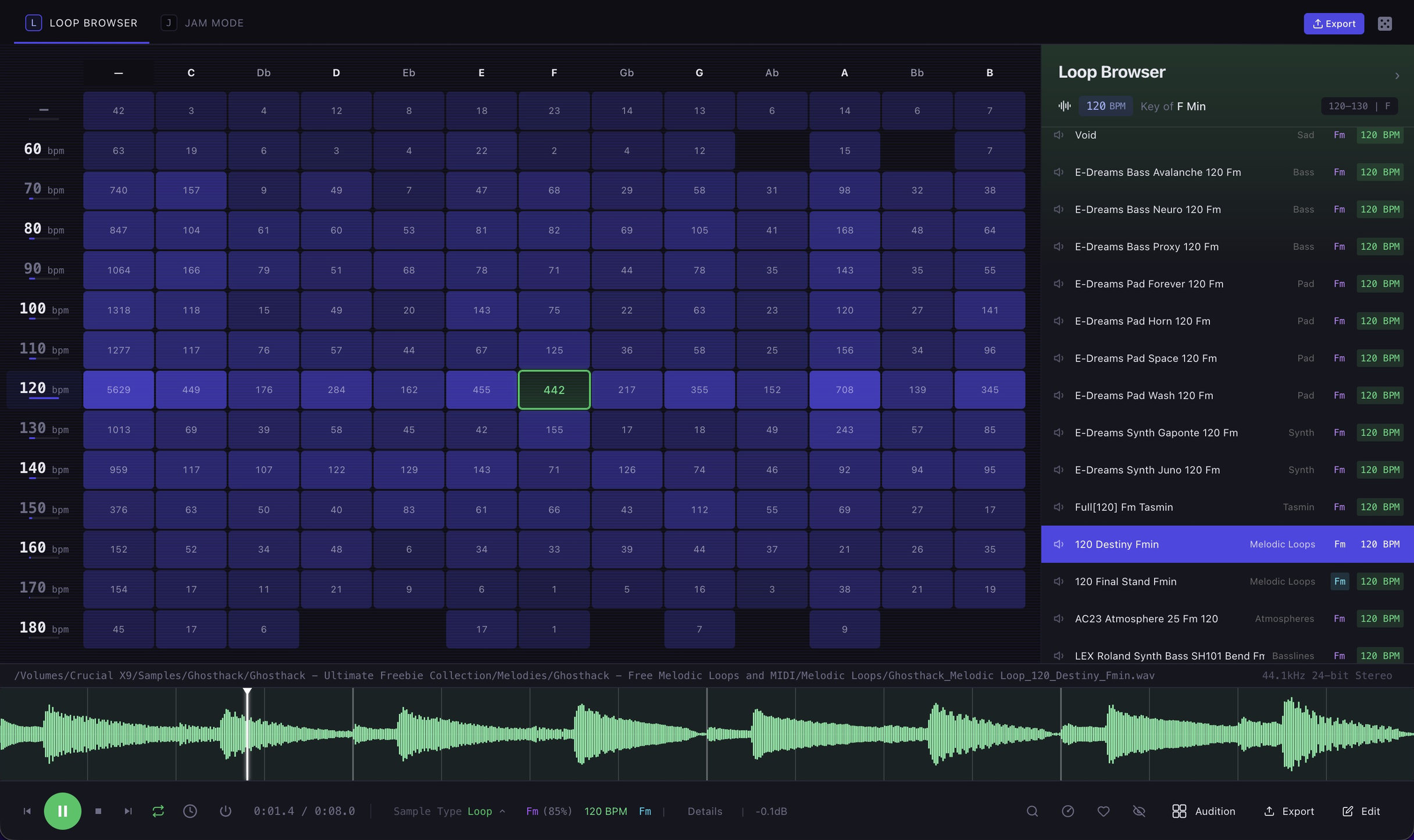Preview E-Dreams Synth Juno 120 Fm speaker icon

(x=1059, y=470)
